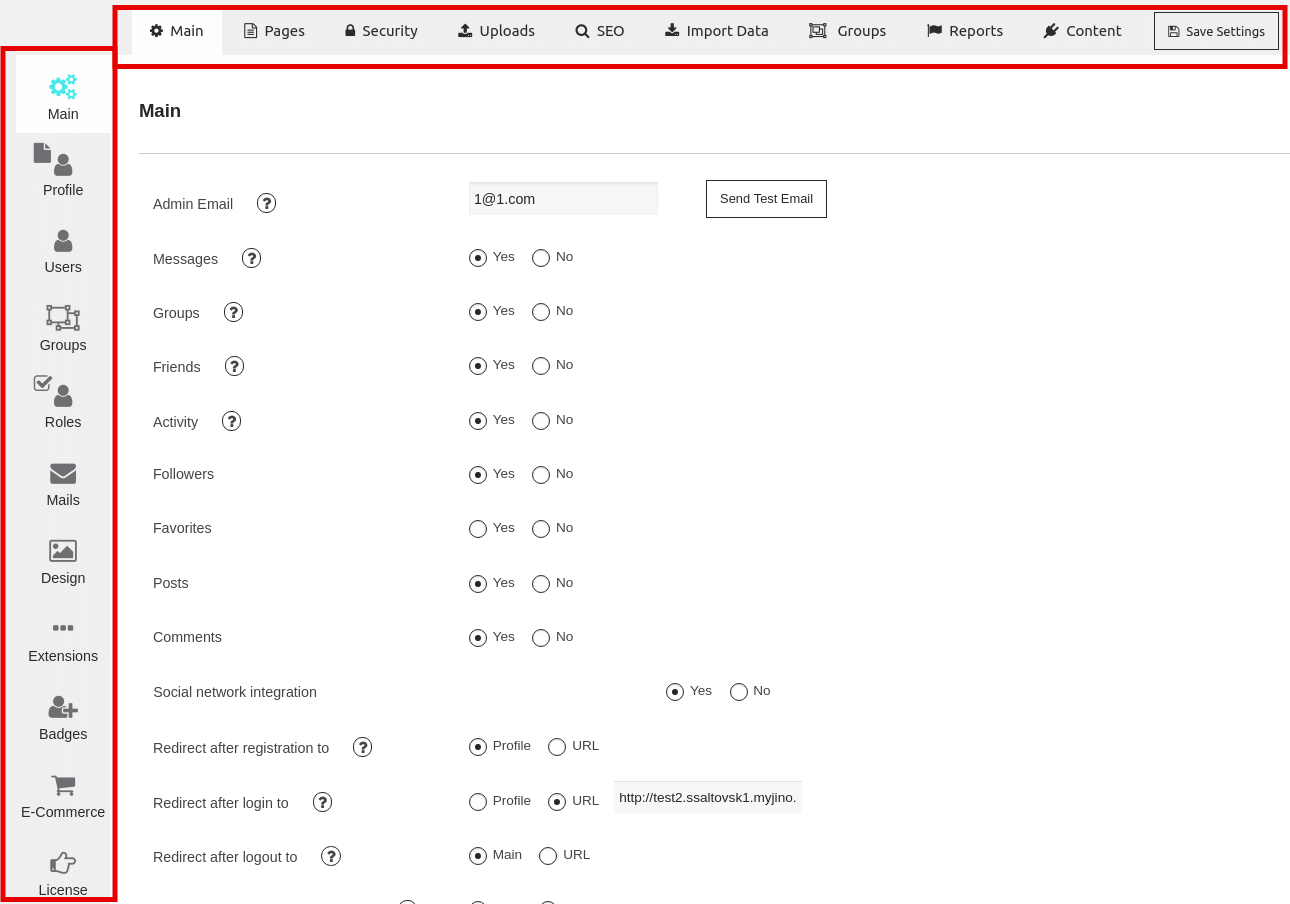Disable Messages by selecting No

540,258
